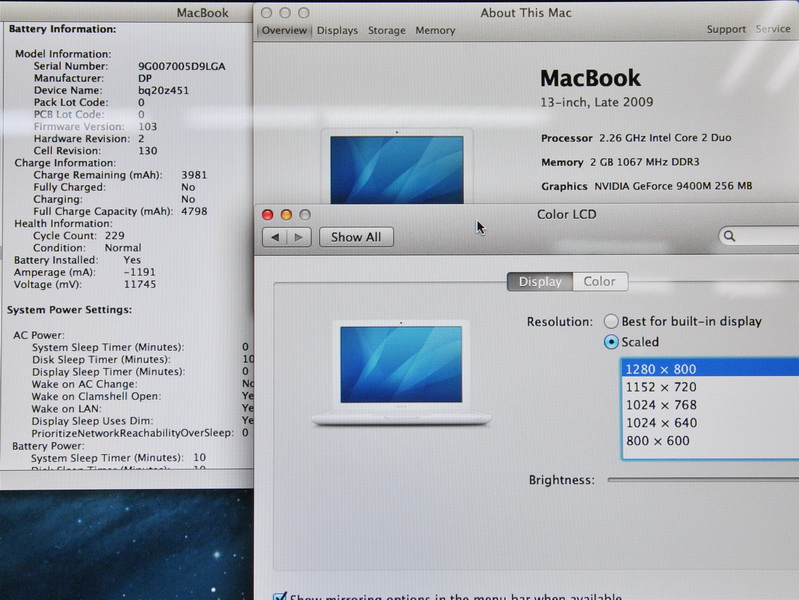Viewport: 799px width, 600px height.
Task: Click Memory 2 GB 1067 MHz DDR3 text
Action: (620, 162)
